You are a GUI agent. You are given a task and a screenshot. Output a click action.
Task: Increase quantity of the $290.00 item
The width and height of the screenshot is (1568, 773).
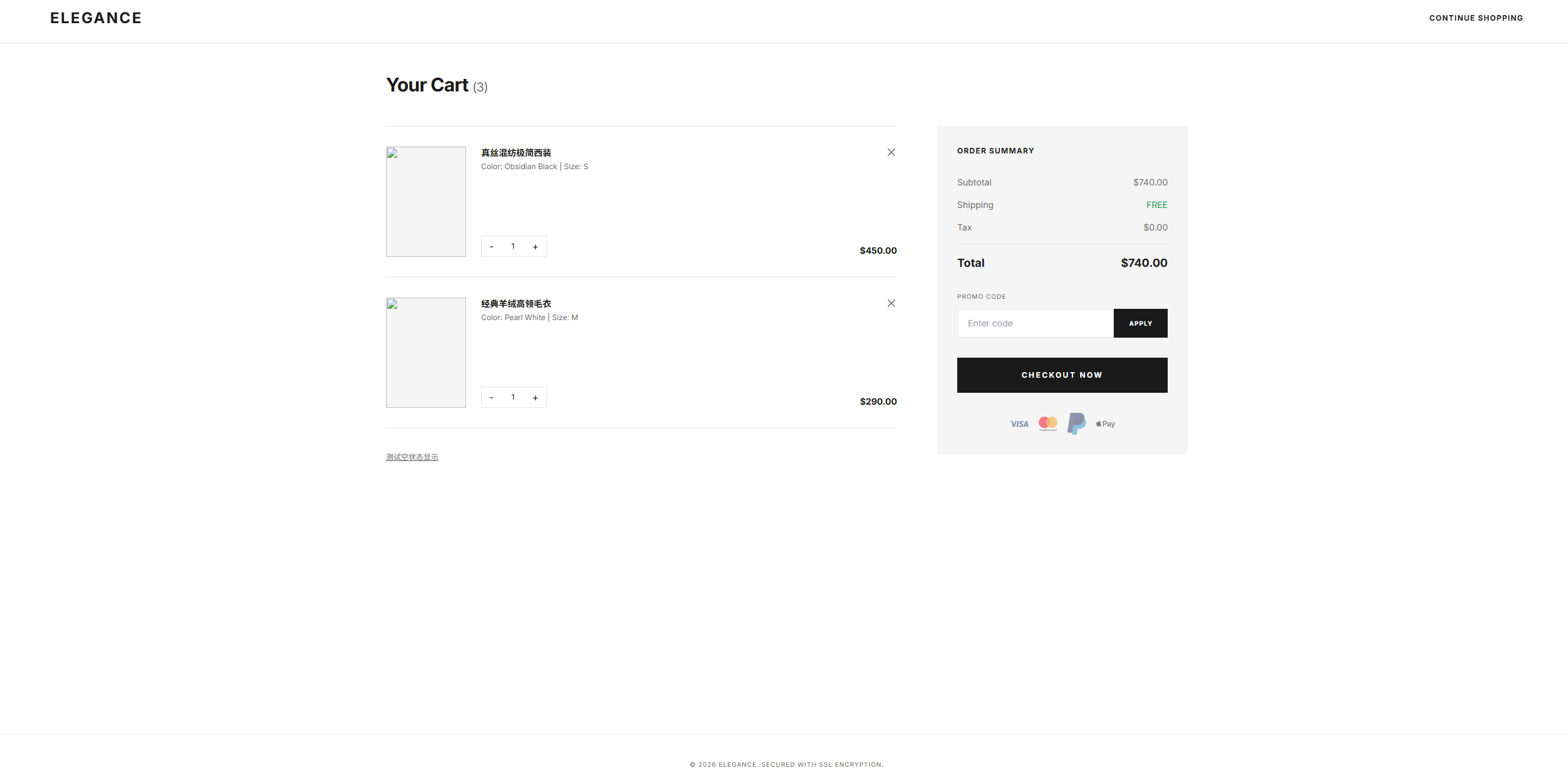click(x=535, y=398)
